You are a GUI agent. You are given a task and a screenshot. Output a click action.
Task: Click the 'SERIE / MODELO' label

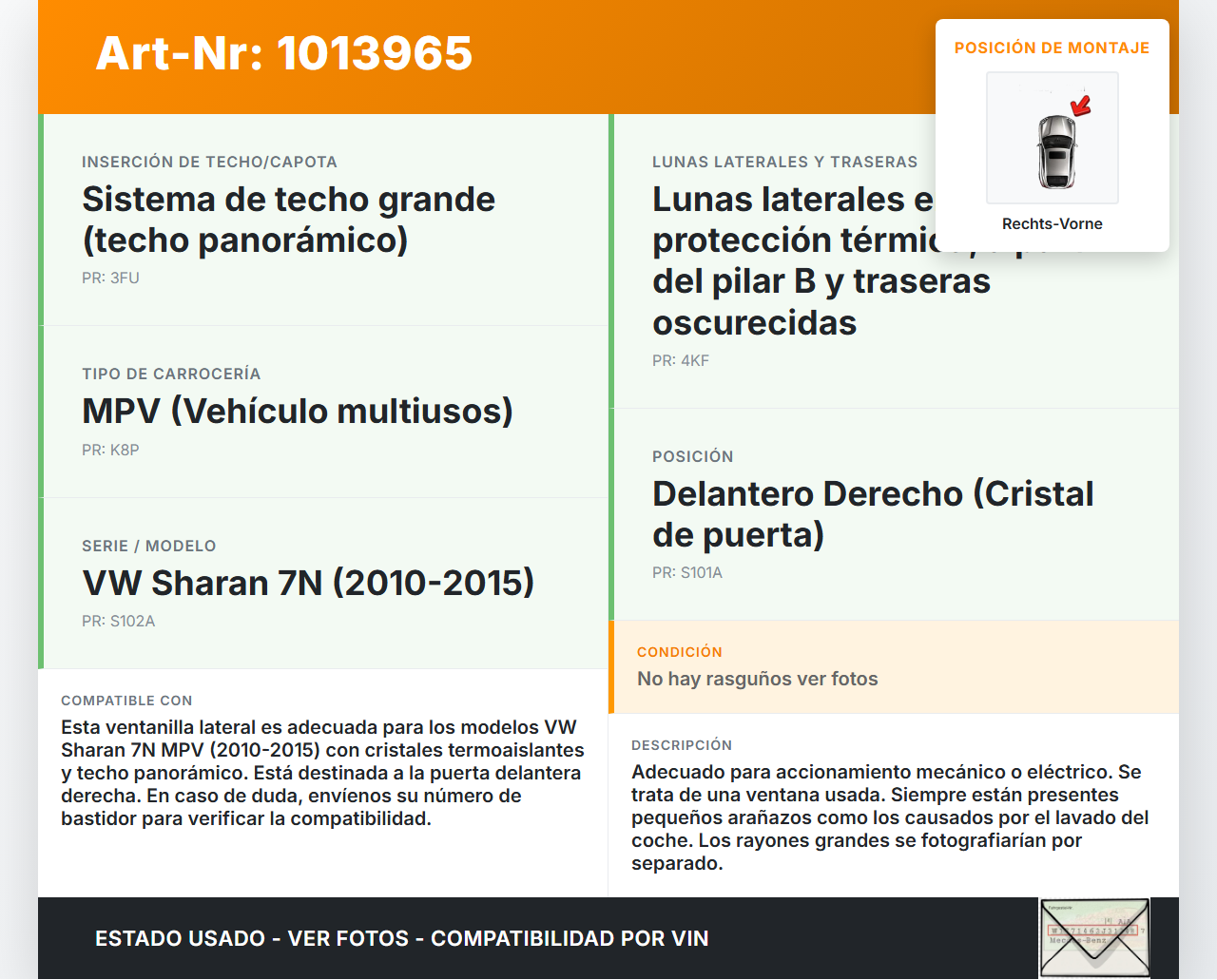(149, 547)
